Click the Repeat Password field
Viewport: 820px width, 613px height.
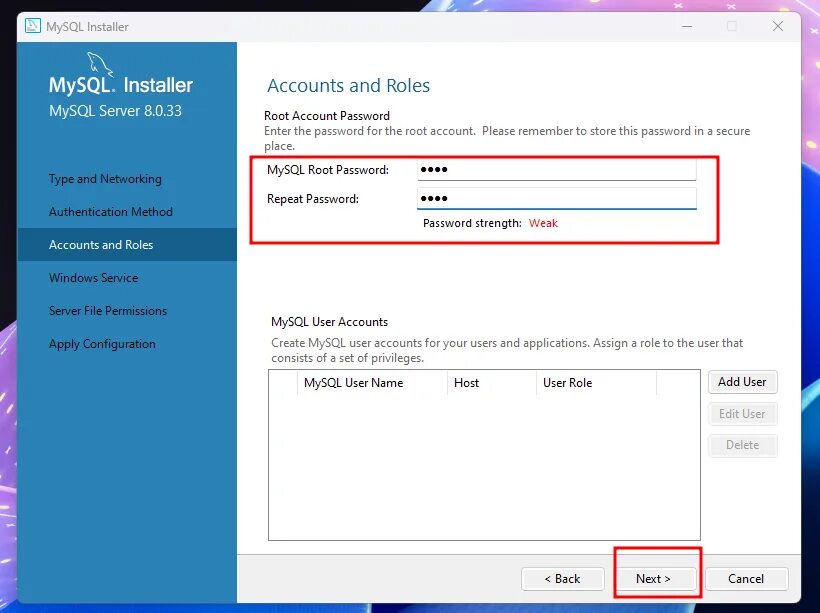556,197
